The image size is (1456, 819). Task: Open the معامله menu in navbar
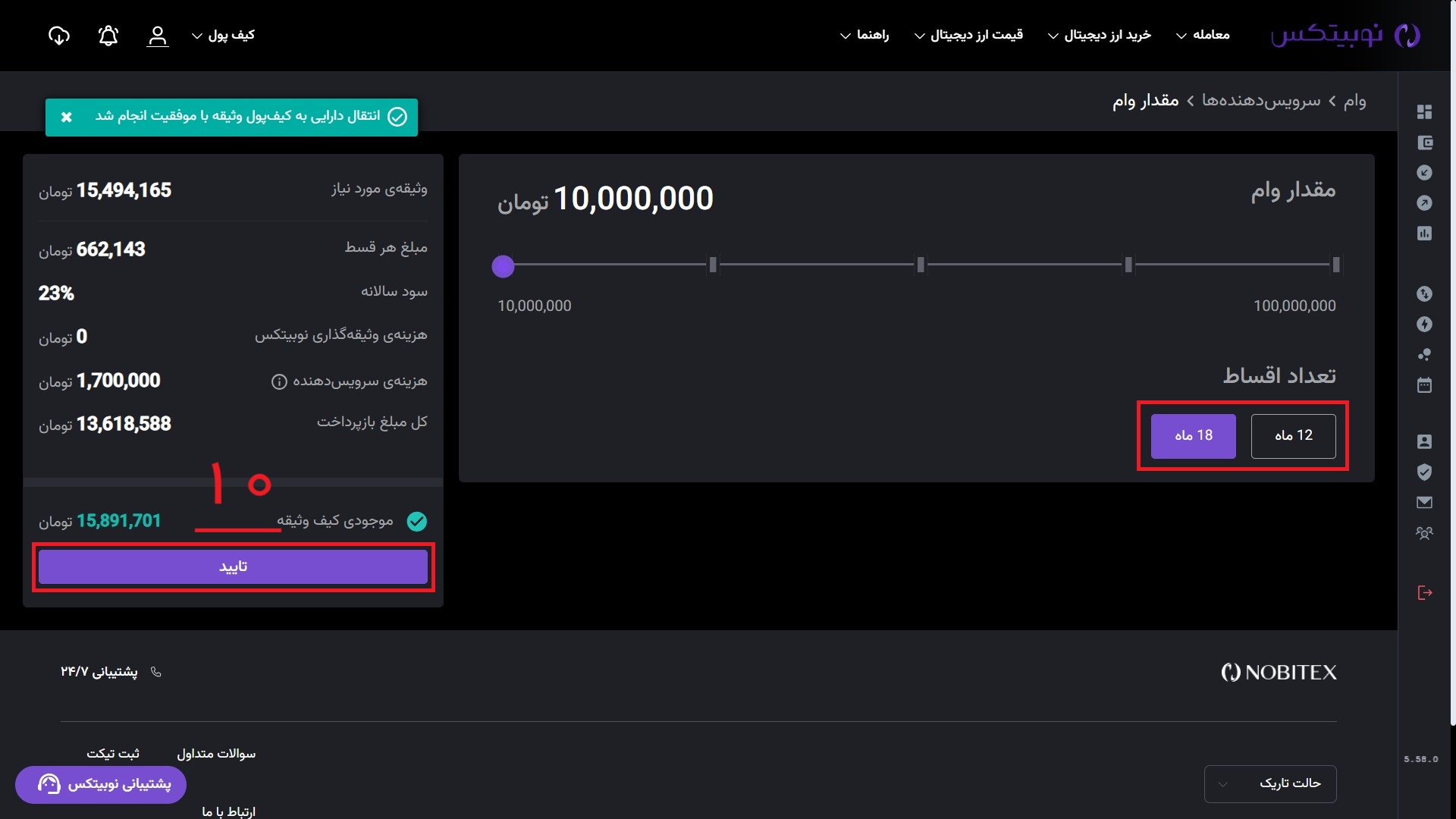click(1203, 36)
